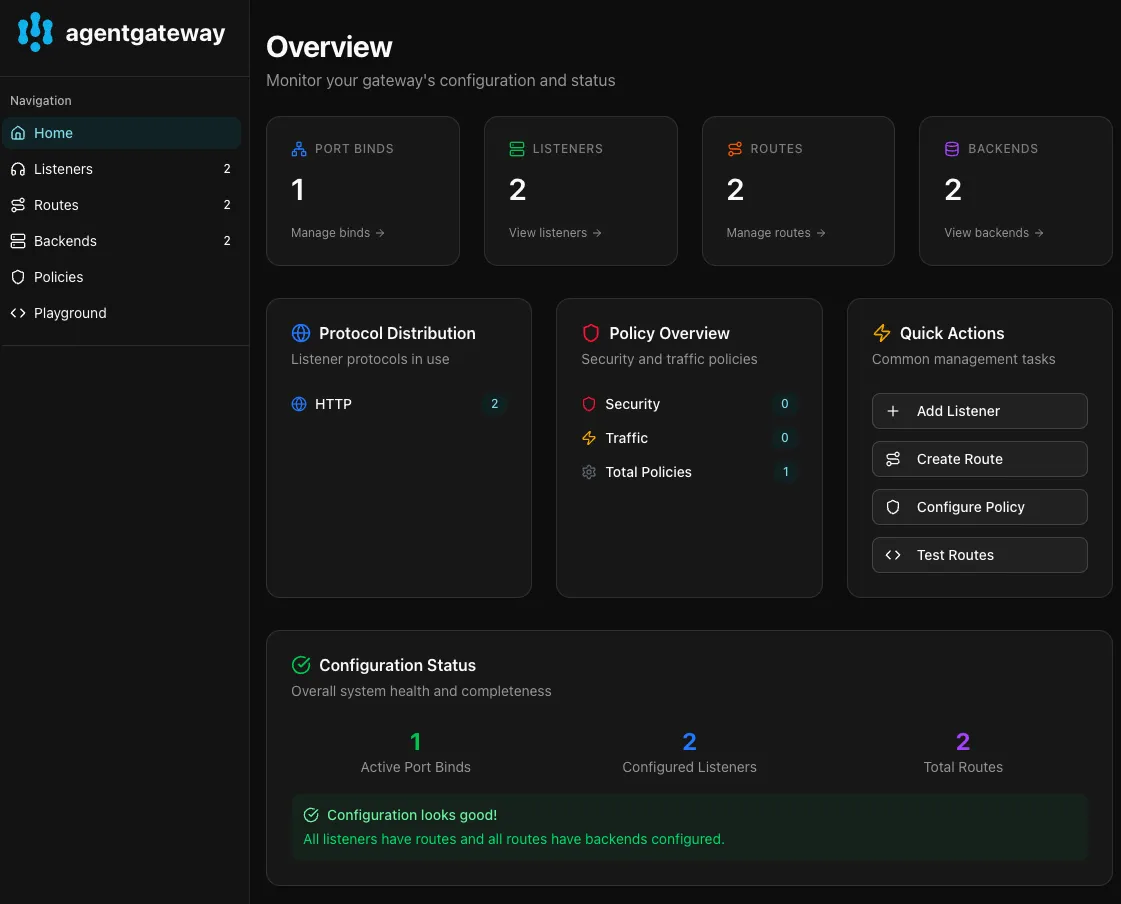1121x904 pixels.
Task: Click the PORT BINDS card title
Action: [354, 149]
